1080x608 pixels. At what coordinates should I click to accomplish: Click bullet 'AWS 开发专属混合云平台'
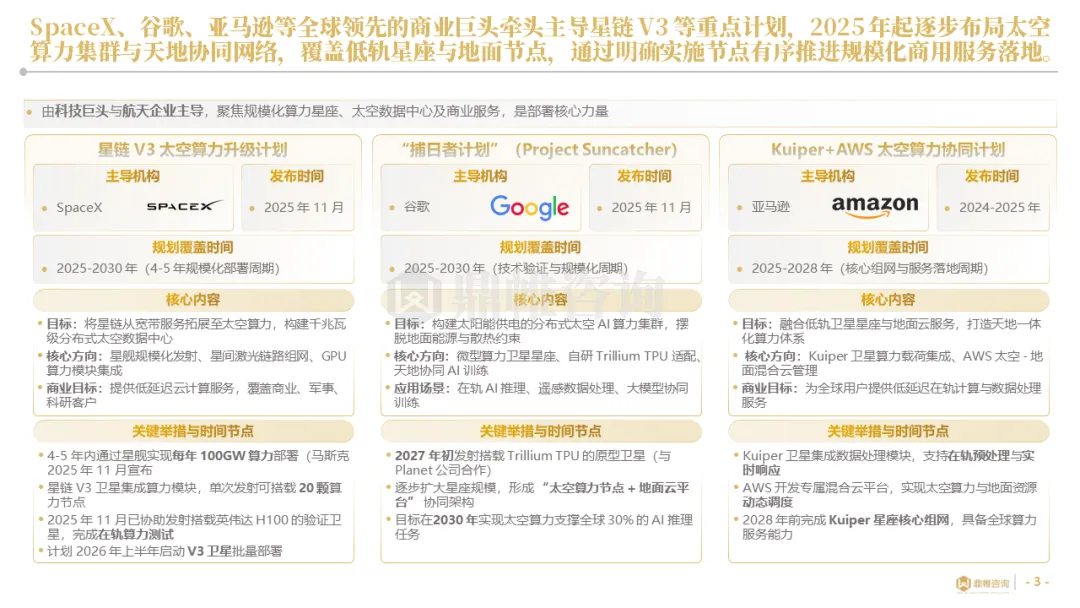pos(890,495)
